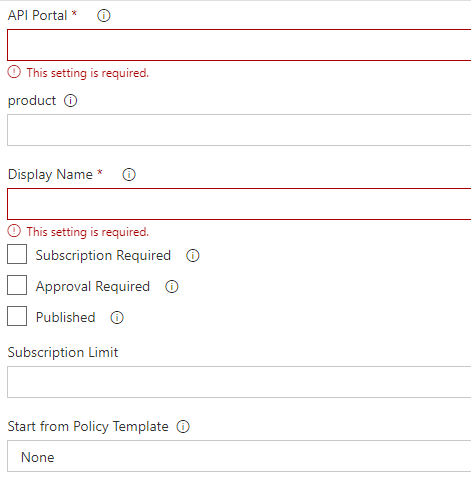Click the Display Name label text

click(50, 175)
